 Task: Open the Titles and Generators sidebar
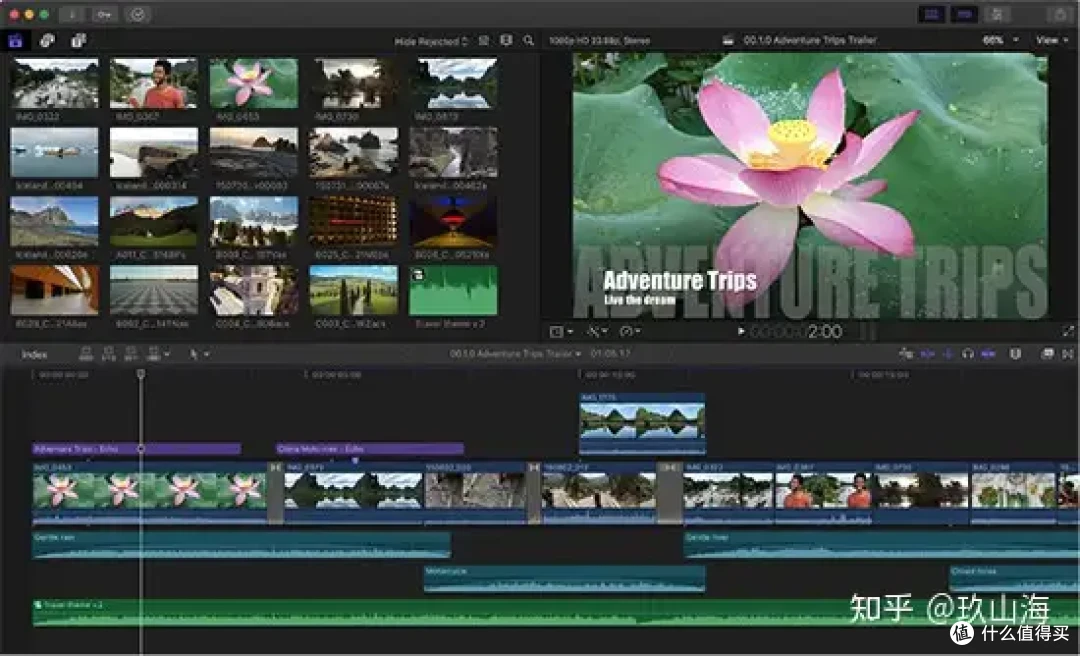[x=78, y=41]
